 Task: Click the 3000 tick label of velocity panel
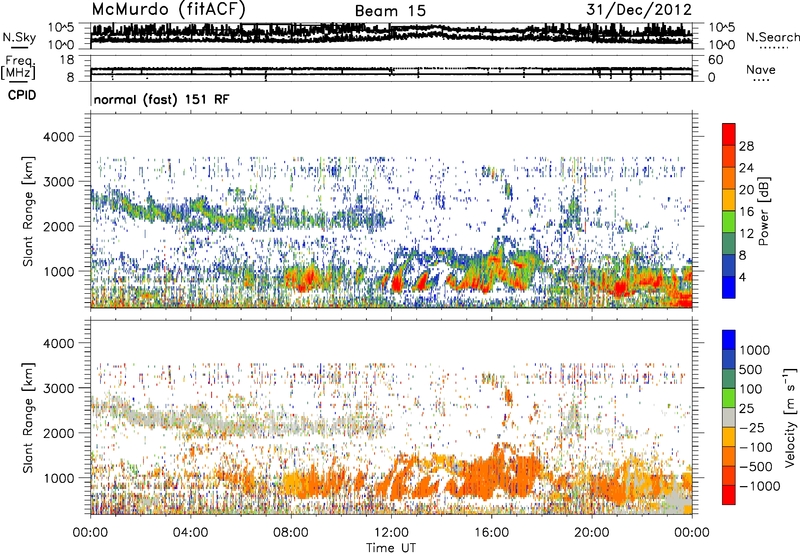click(58, 388)
